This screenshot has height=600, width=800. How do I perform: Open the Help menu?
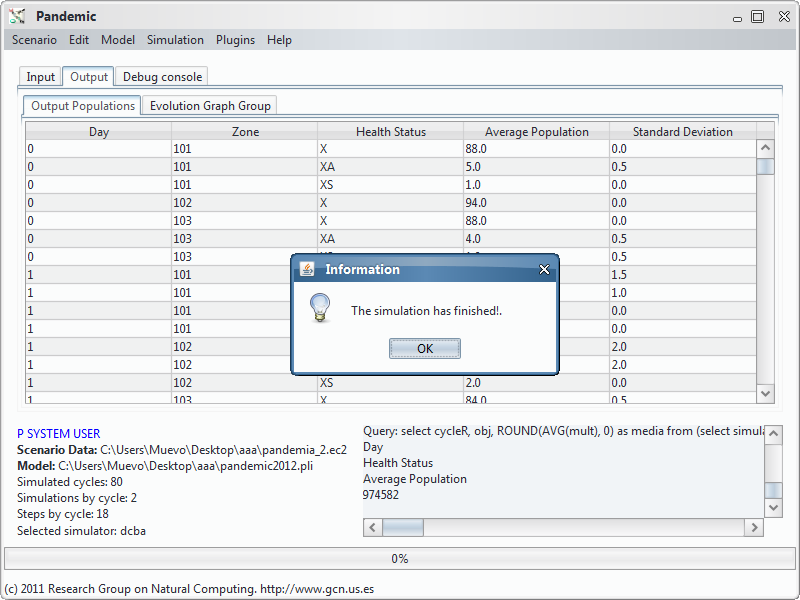click(x=279, y=40)
